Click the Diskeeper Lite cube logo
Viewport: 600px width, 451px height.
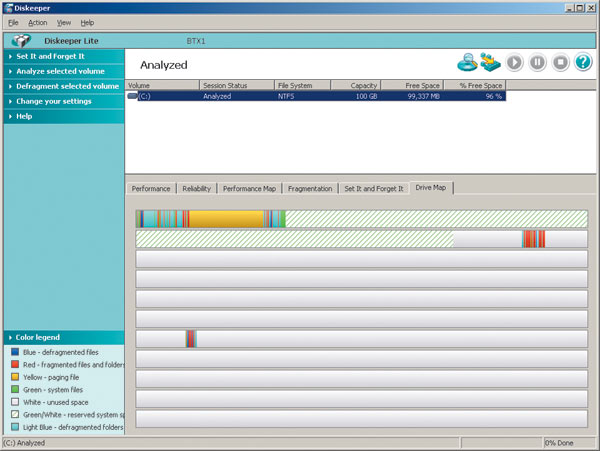pos(21,40)
